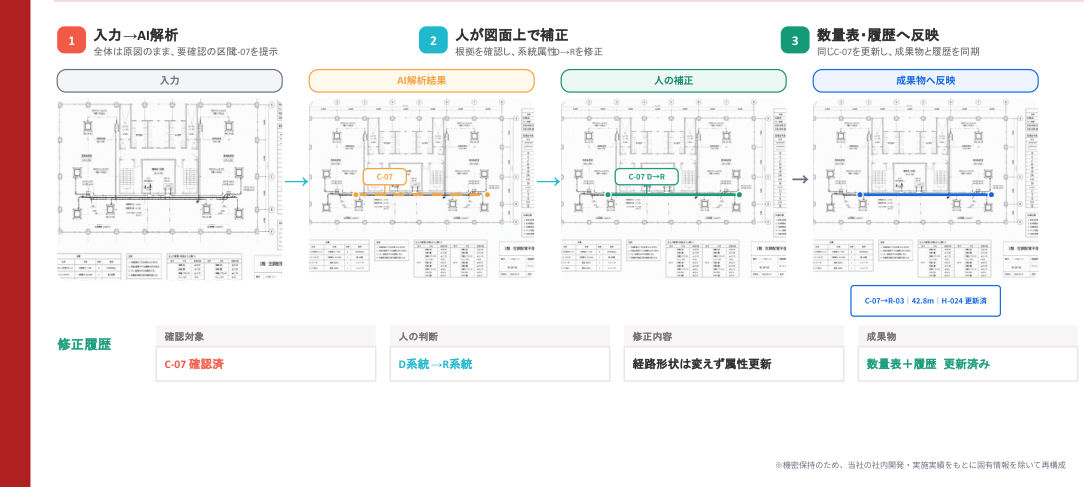Select the D系統→R系統 card
Viewport: 1084px width, 487px height.
click(500, 364)
